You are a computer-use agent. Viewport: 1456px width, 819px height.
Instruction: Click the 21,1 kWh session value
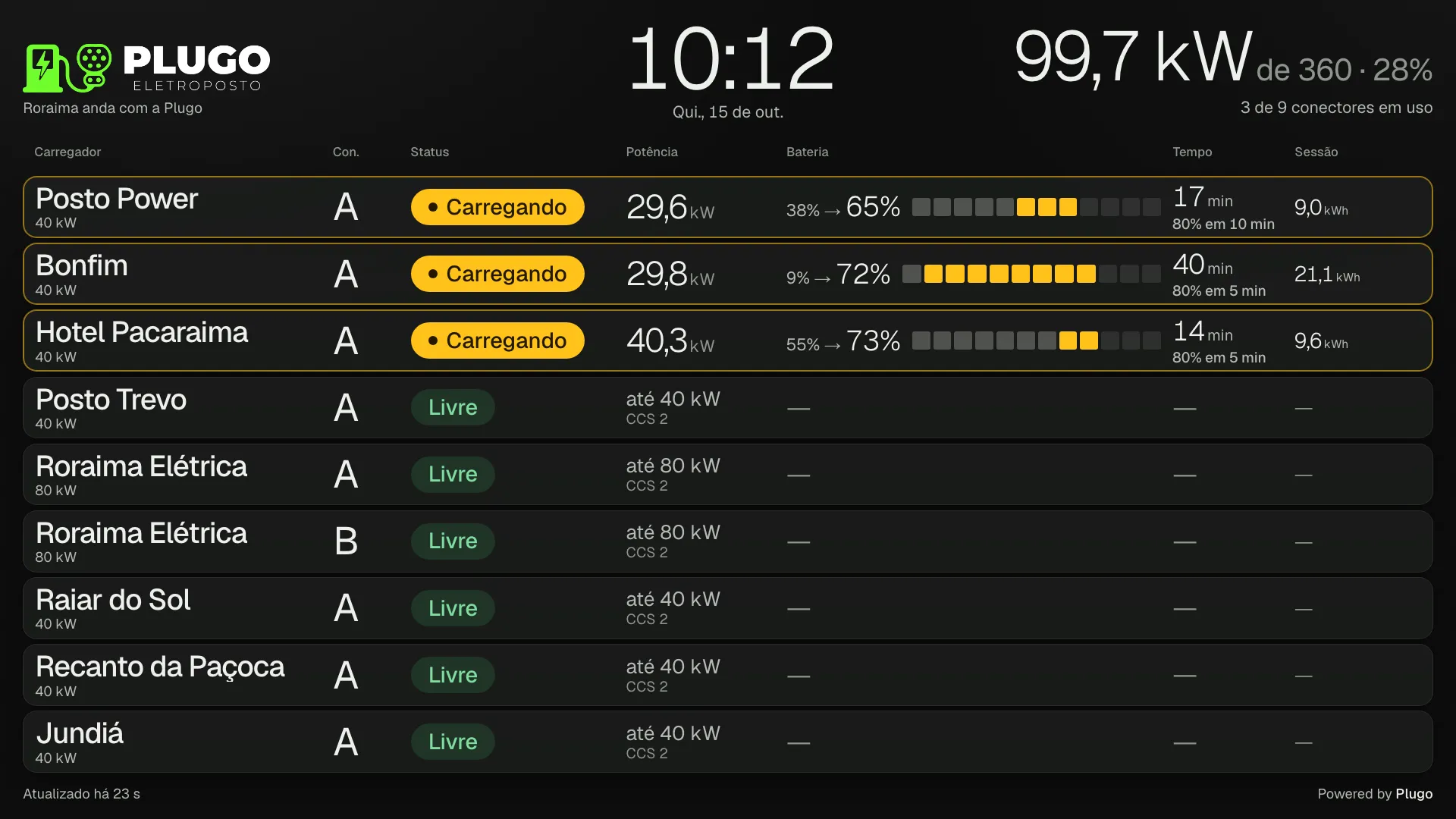coord(1327,274)
